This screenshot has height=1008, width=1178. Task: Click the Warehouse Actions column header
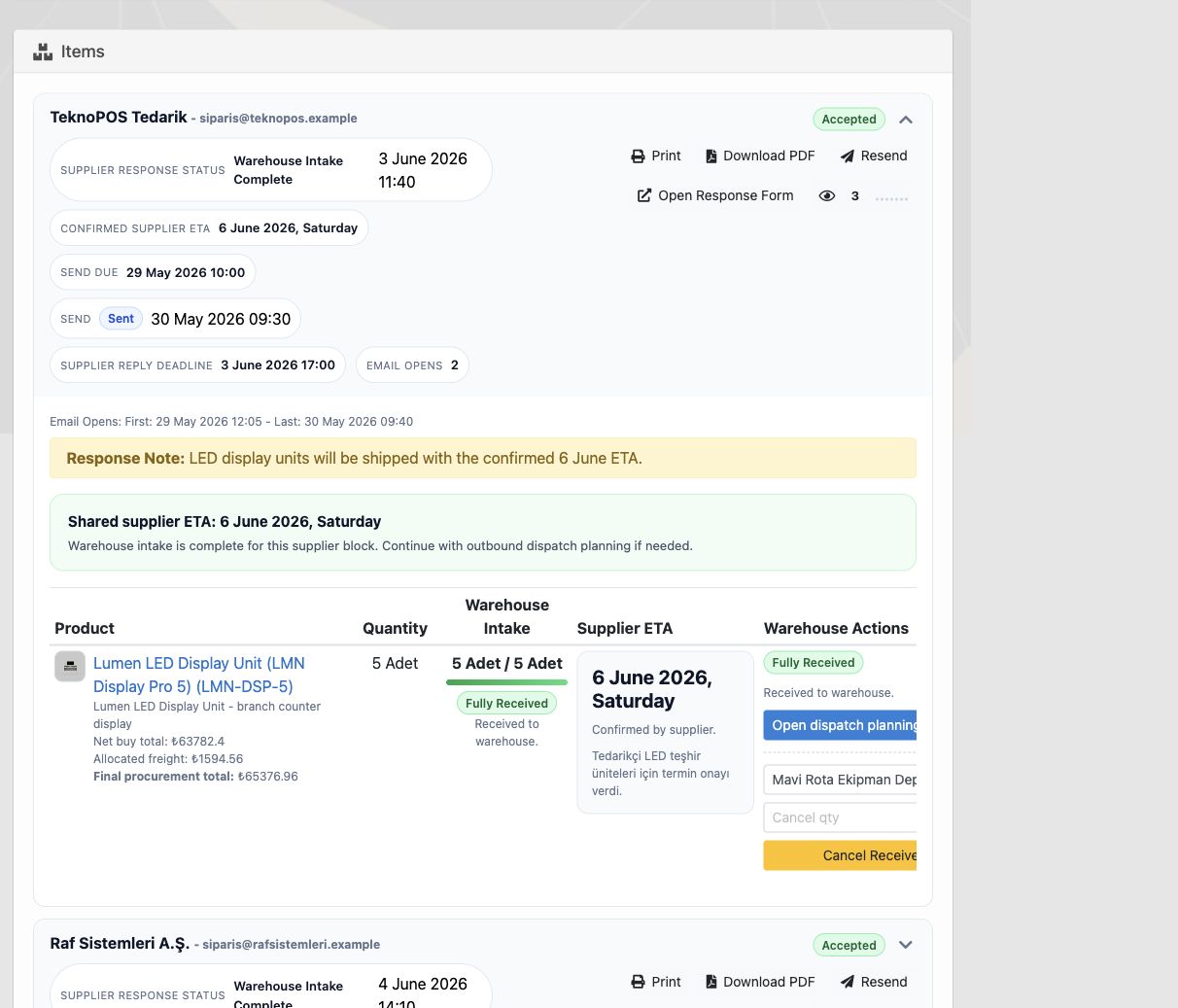836,628
